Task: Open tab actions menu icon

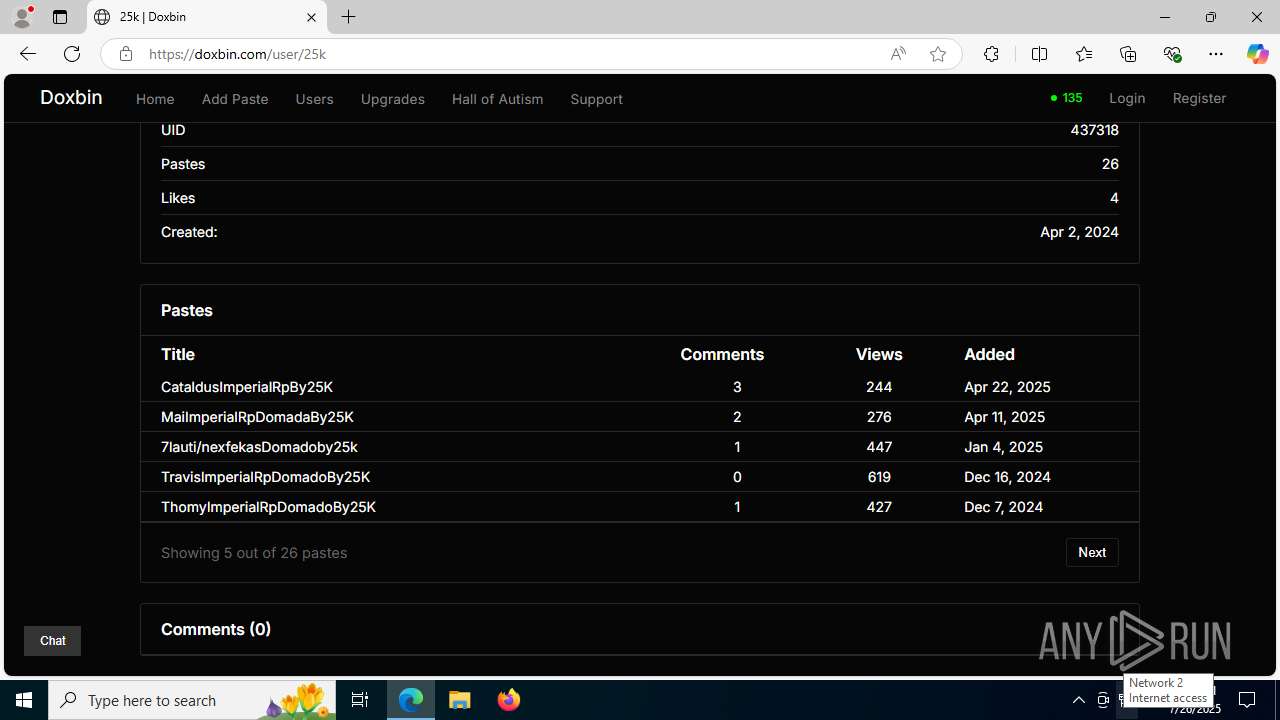Action: pyautogui.click(x=60, y=17)
